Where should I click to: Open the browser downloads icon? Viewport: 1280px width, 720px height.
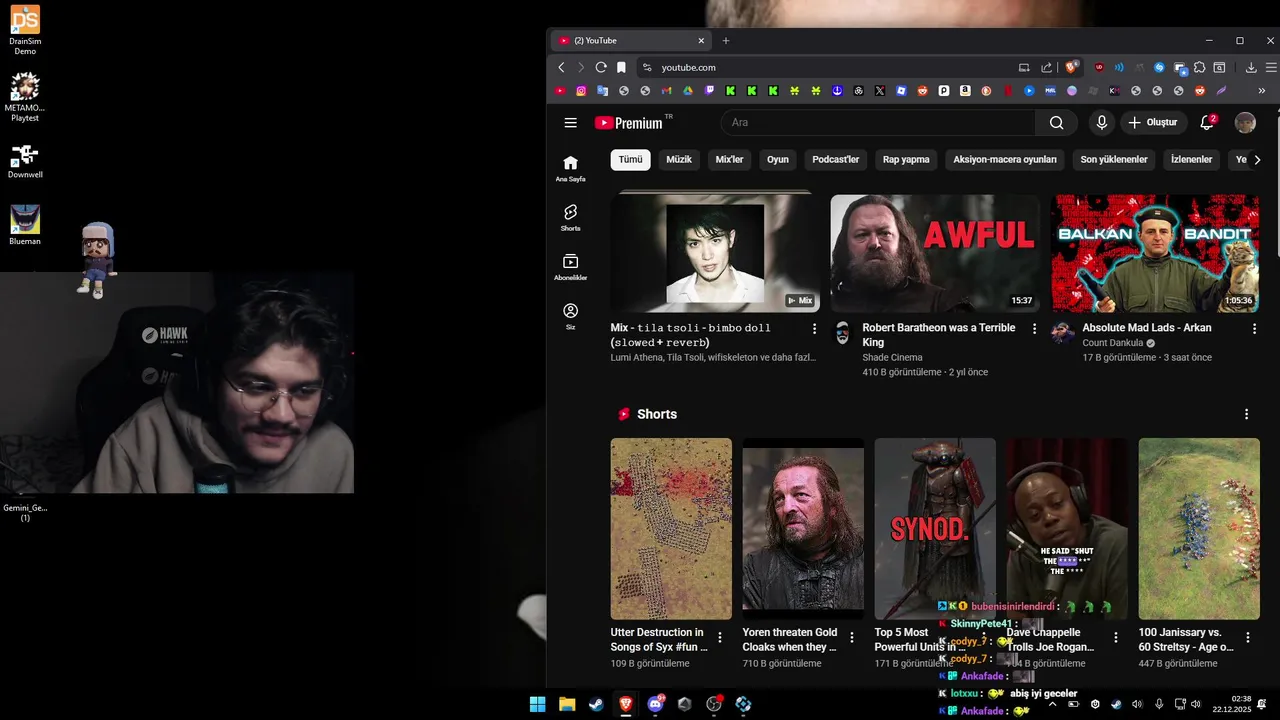click(1251, 67)
